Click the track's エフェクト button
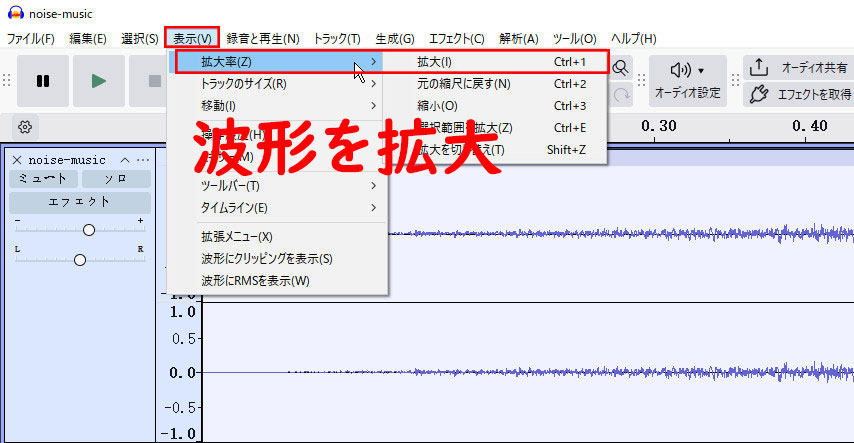854x443 pixels. [79, 201]
